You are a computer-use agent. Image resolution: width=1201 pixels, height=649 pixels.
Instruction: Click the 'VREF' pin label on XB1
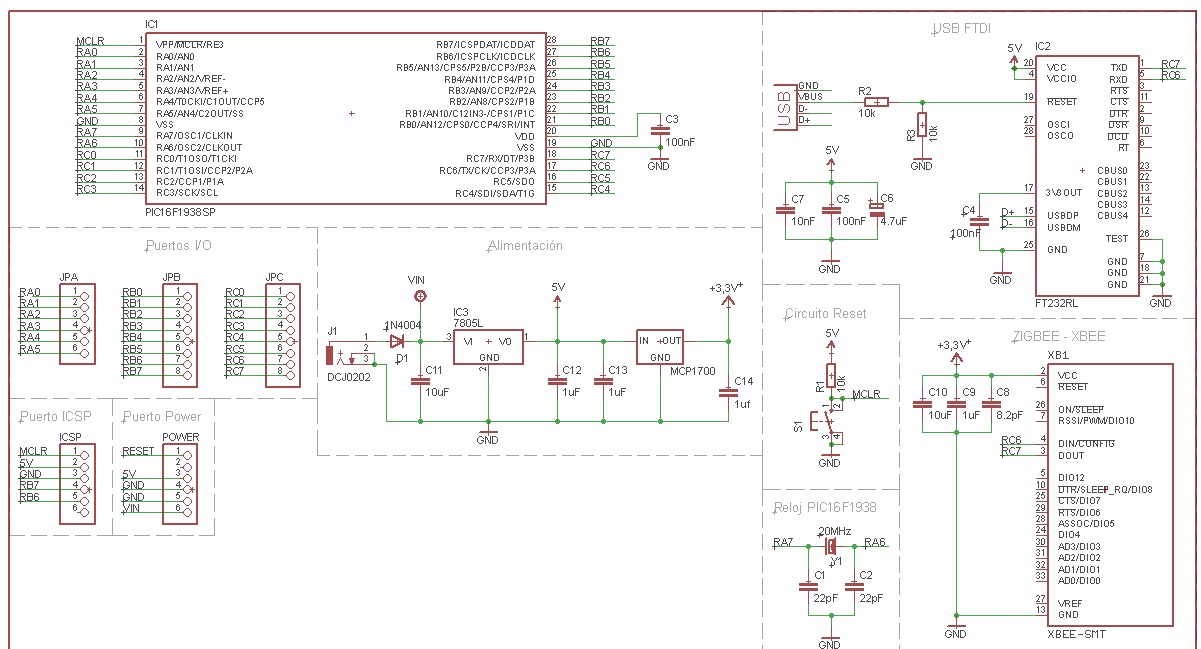click(x=1071, y=603)
